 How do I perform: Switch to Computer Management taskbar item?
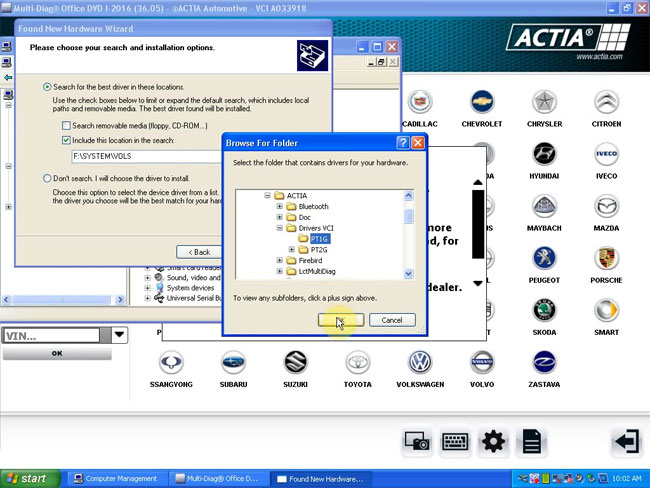click(x=116, y=479)
